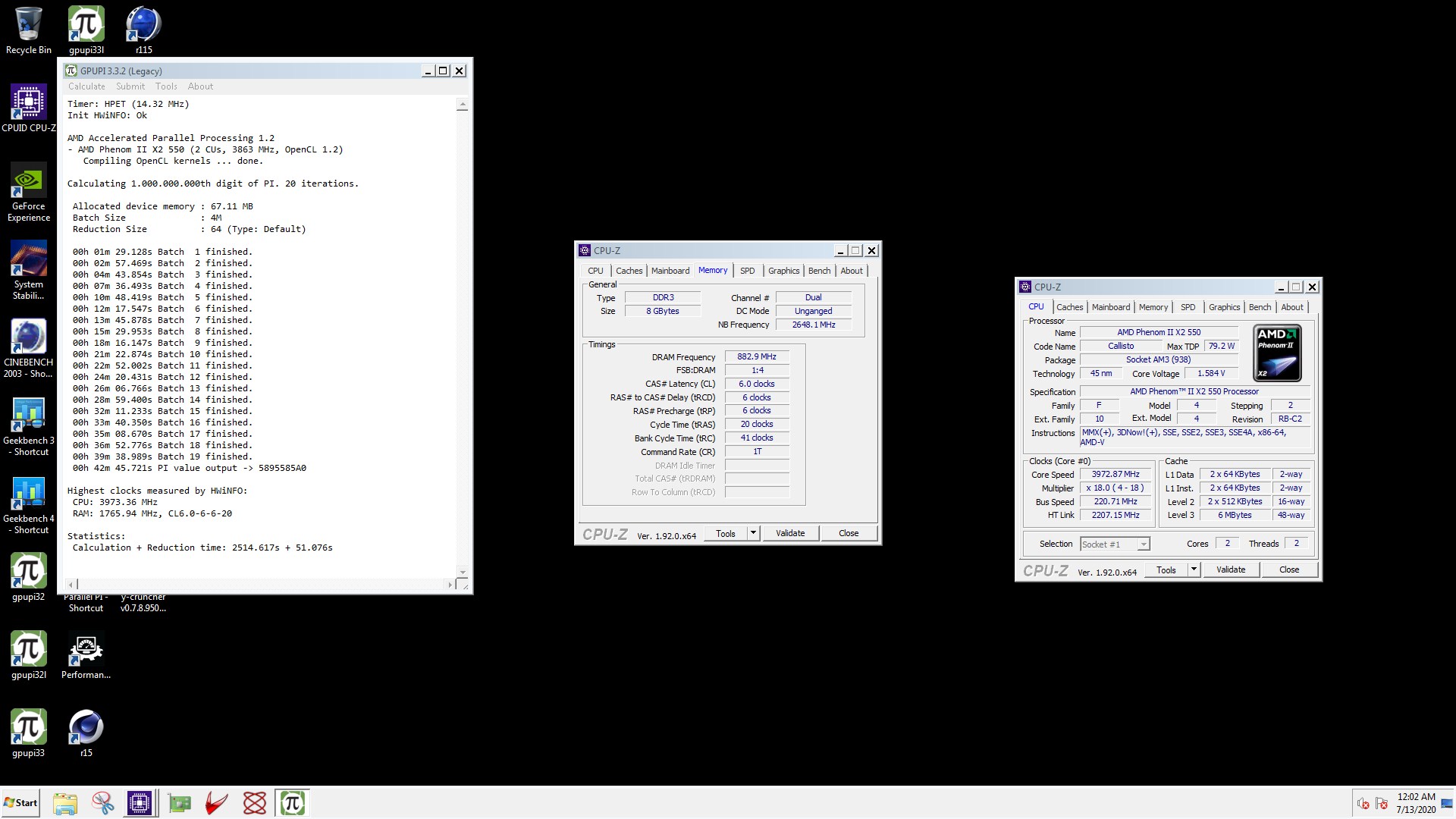This screenshot has width=1456, height=819.
Task: Click the first red-marked tray icon
Action: (x=1363, y=803)
